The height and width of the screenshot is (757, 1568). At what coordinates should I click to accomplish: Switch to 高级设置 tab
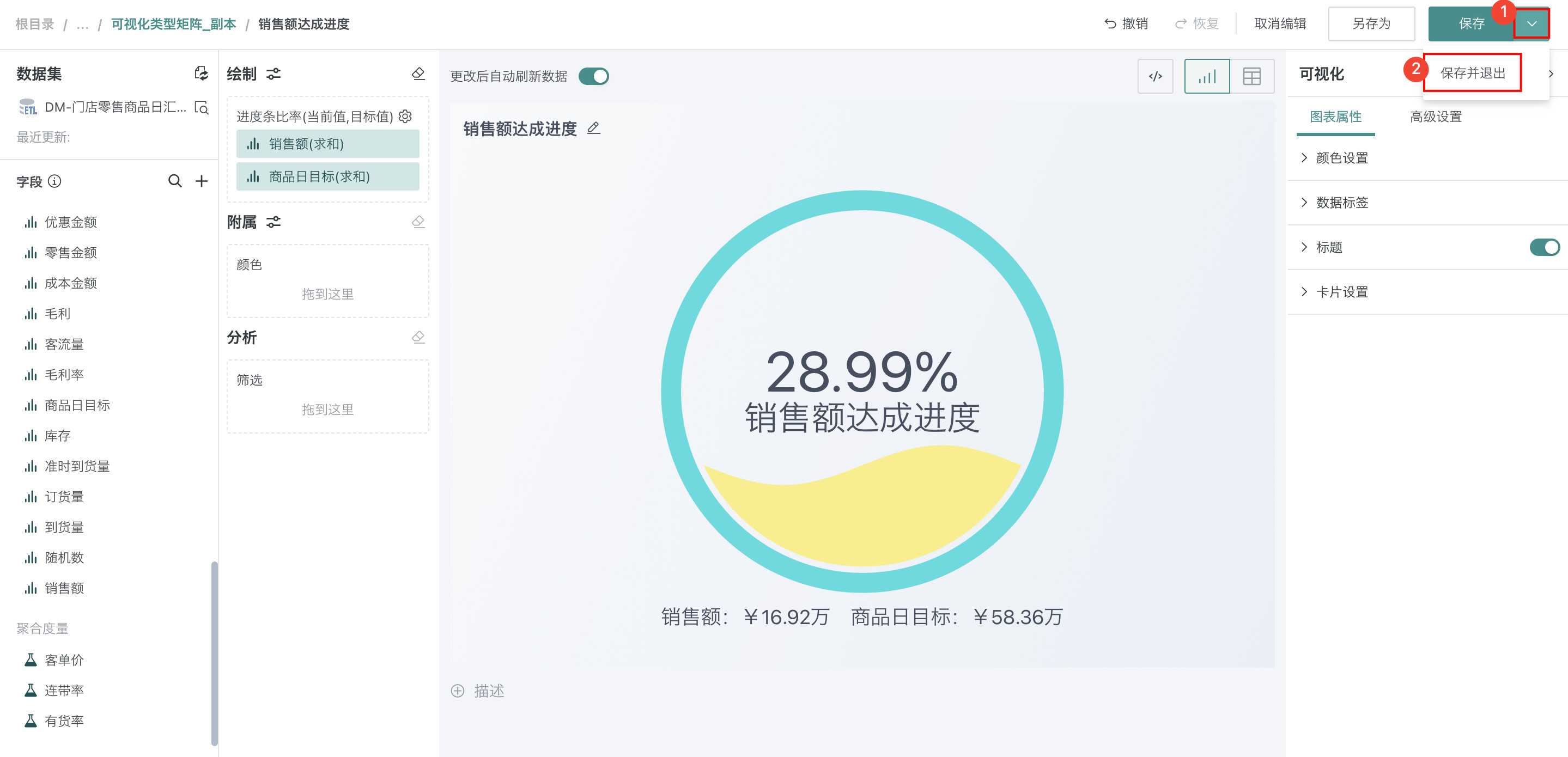tap(1435, 116)
